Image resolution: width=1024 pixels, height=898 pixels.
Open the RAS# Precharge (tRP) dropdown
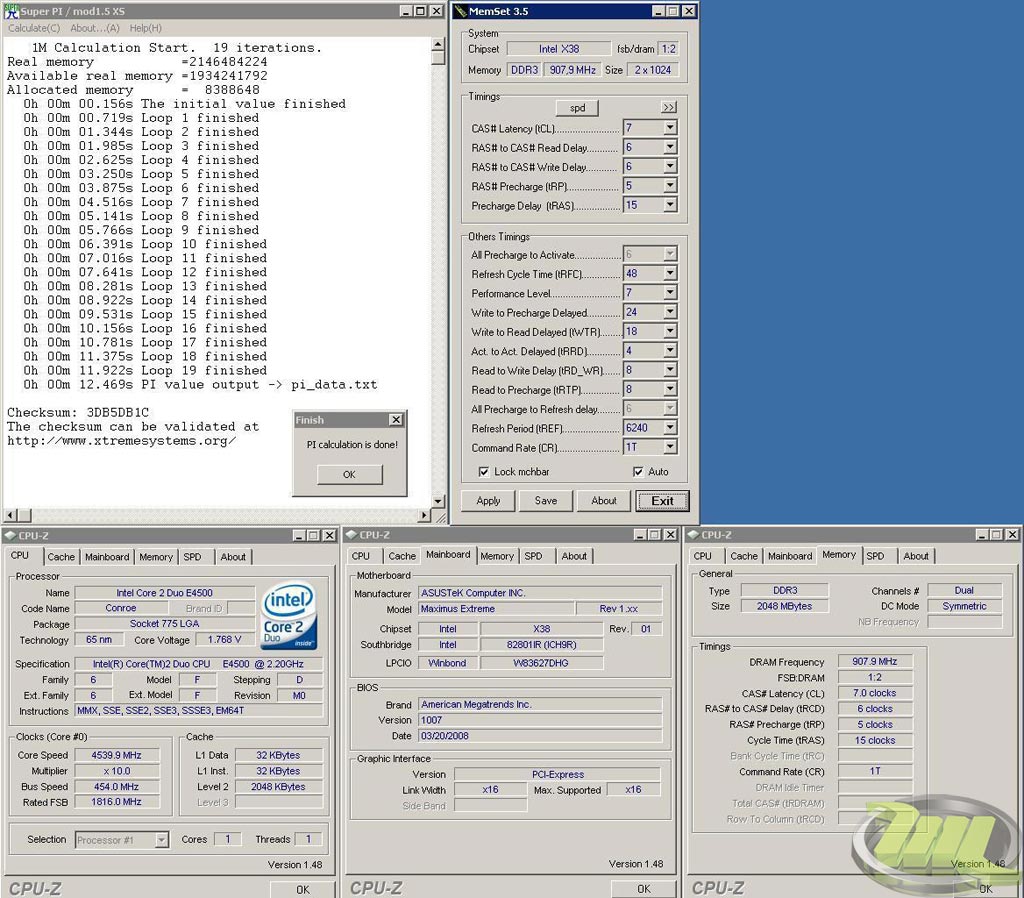pos(670,186)
